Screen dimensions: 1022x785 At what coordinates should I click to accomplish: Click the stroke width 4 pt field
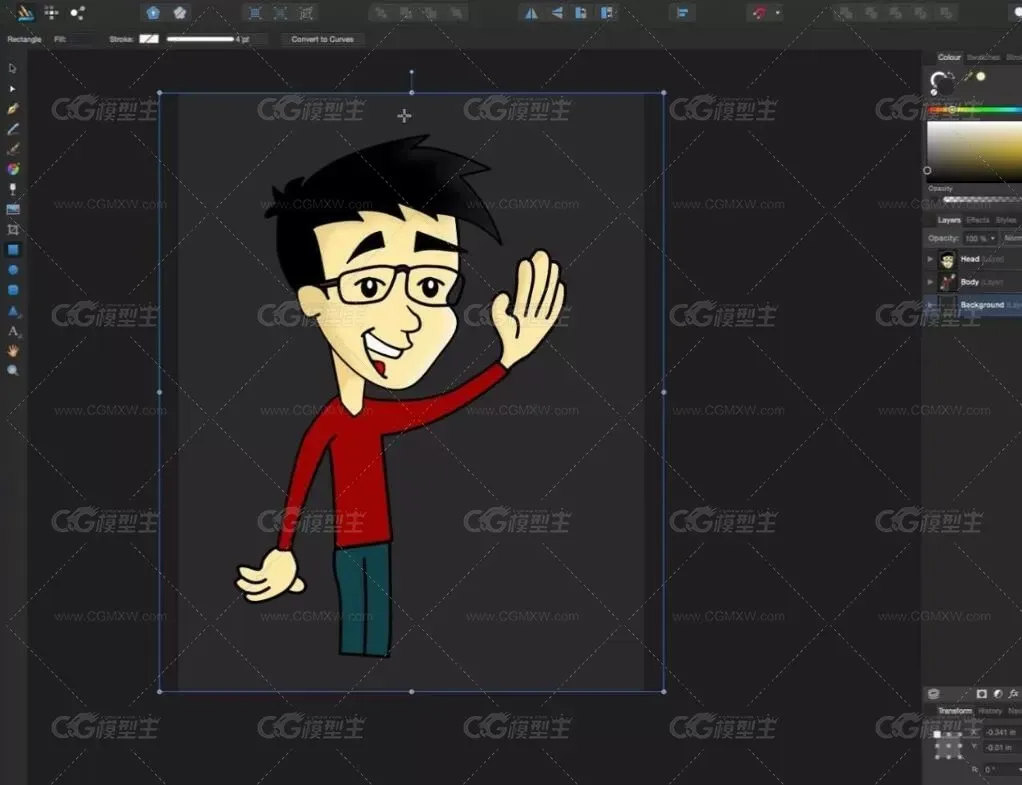(251, 39)
